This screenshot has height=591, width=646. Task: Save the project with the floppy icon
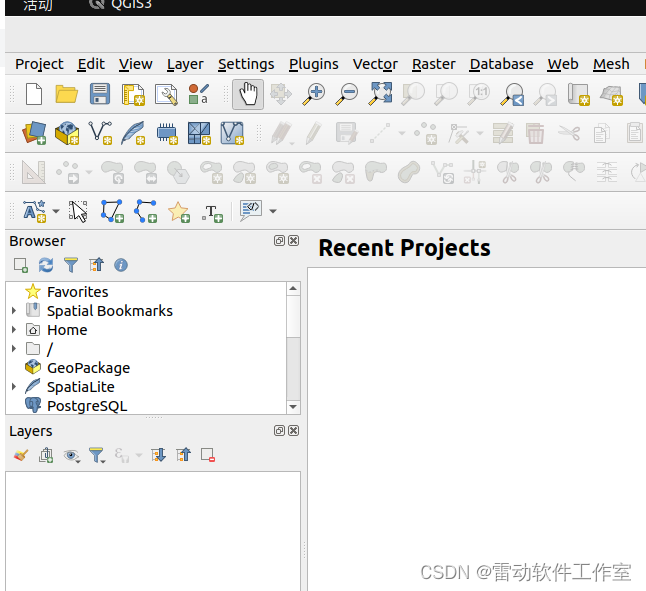click(x=100, y=94)
